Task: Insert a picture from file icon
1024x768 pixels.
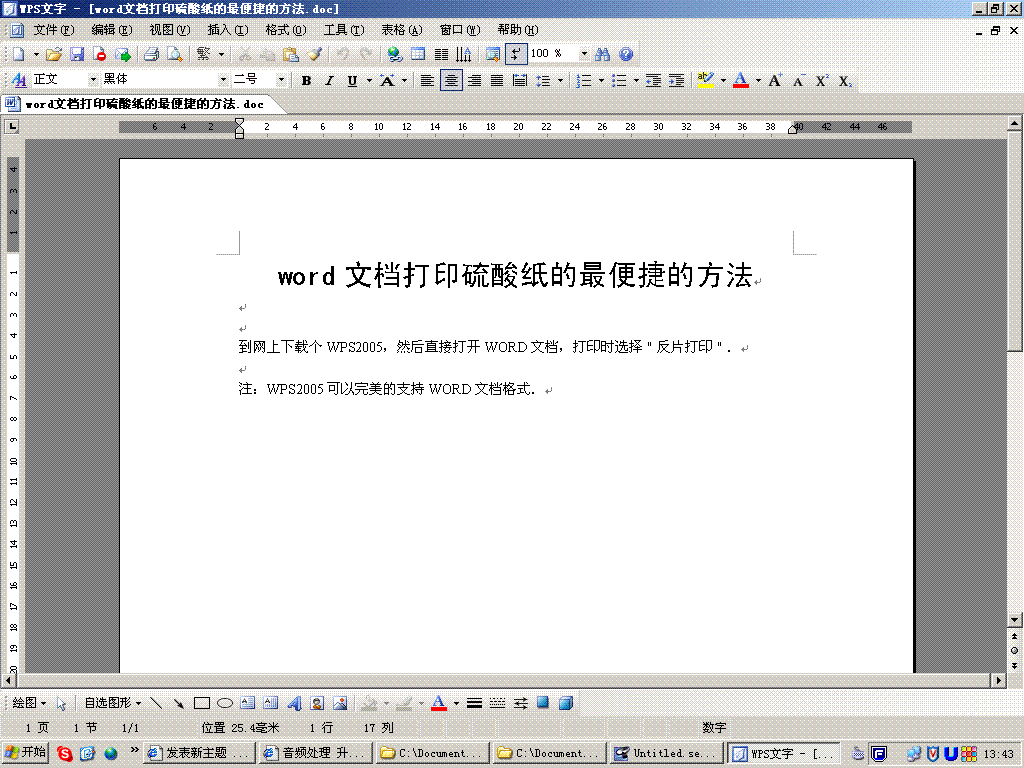Action: (x=340, y=703)
